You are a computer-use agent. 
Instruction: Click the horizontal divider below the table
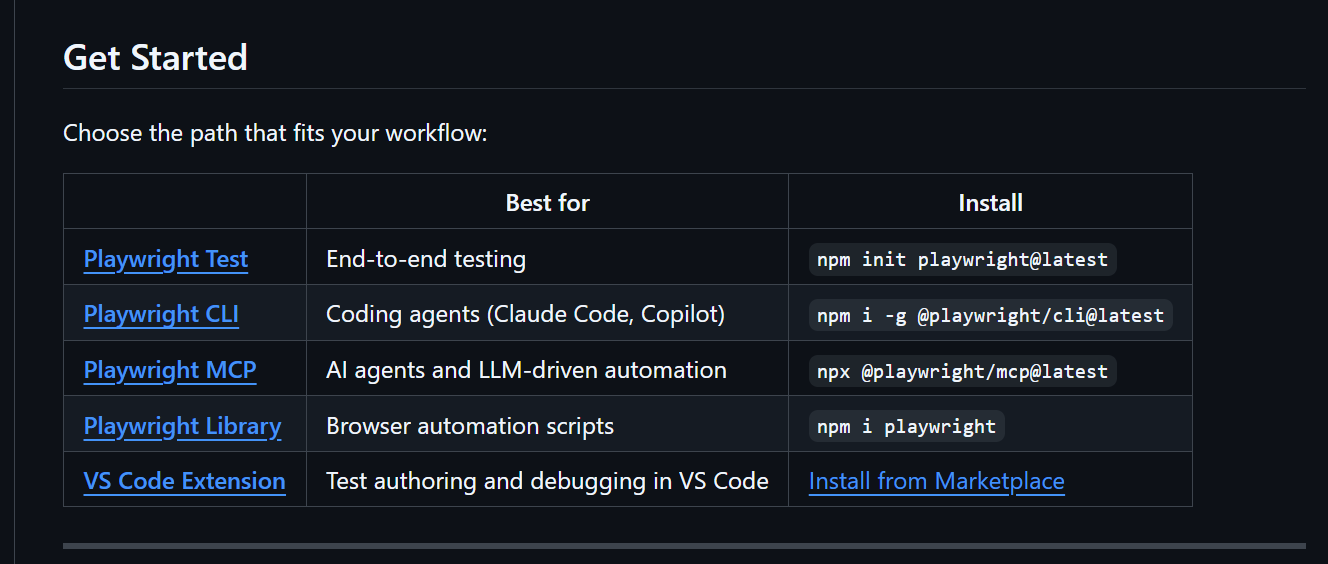pos(684,546)
